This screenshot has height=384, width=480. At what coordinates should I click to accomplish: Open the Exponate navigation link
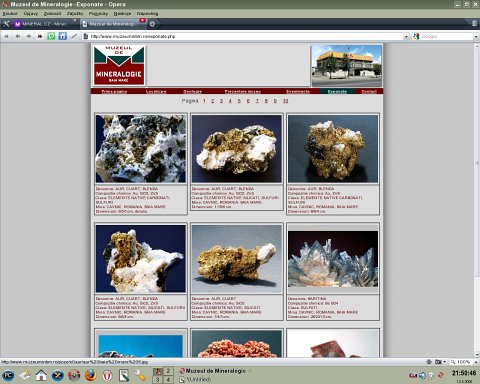(x=337, y=91)
